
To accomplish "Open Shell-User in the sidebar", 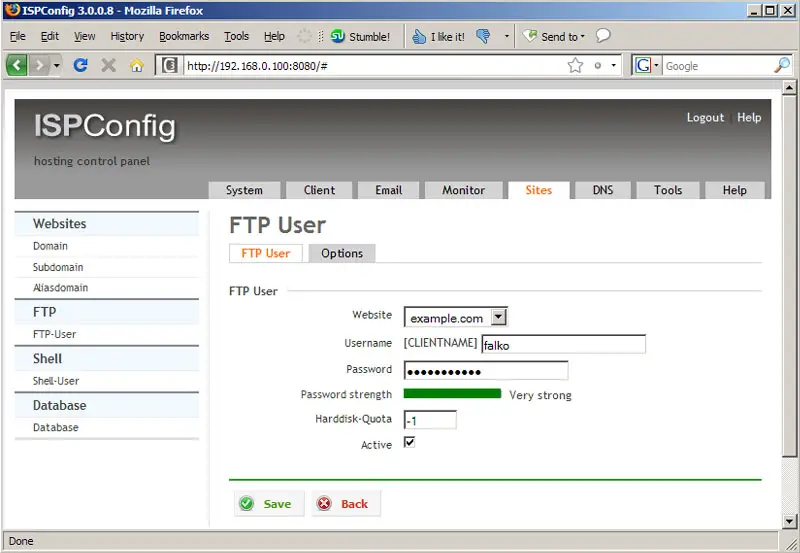I will tap(56, 381).
